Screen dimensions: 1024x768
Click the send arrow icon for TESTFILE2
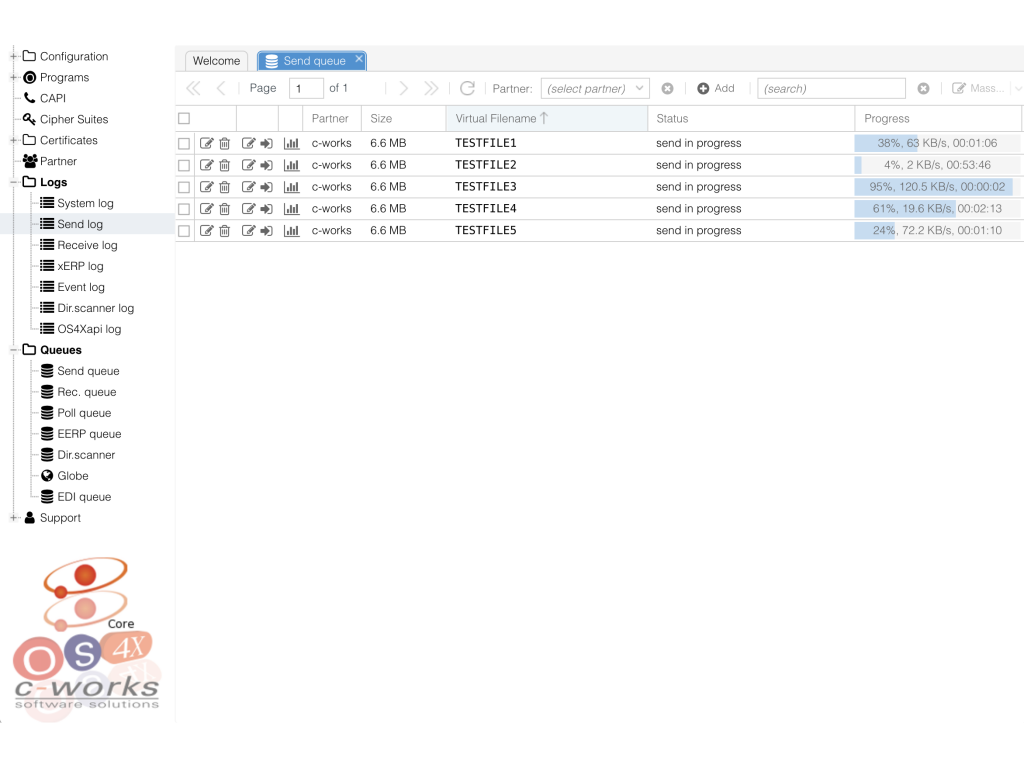267,165
